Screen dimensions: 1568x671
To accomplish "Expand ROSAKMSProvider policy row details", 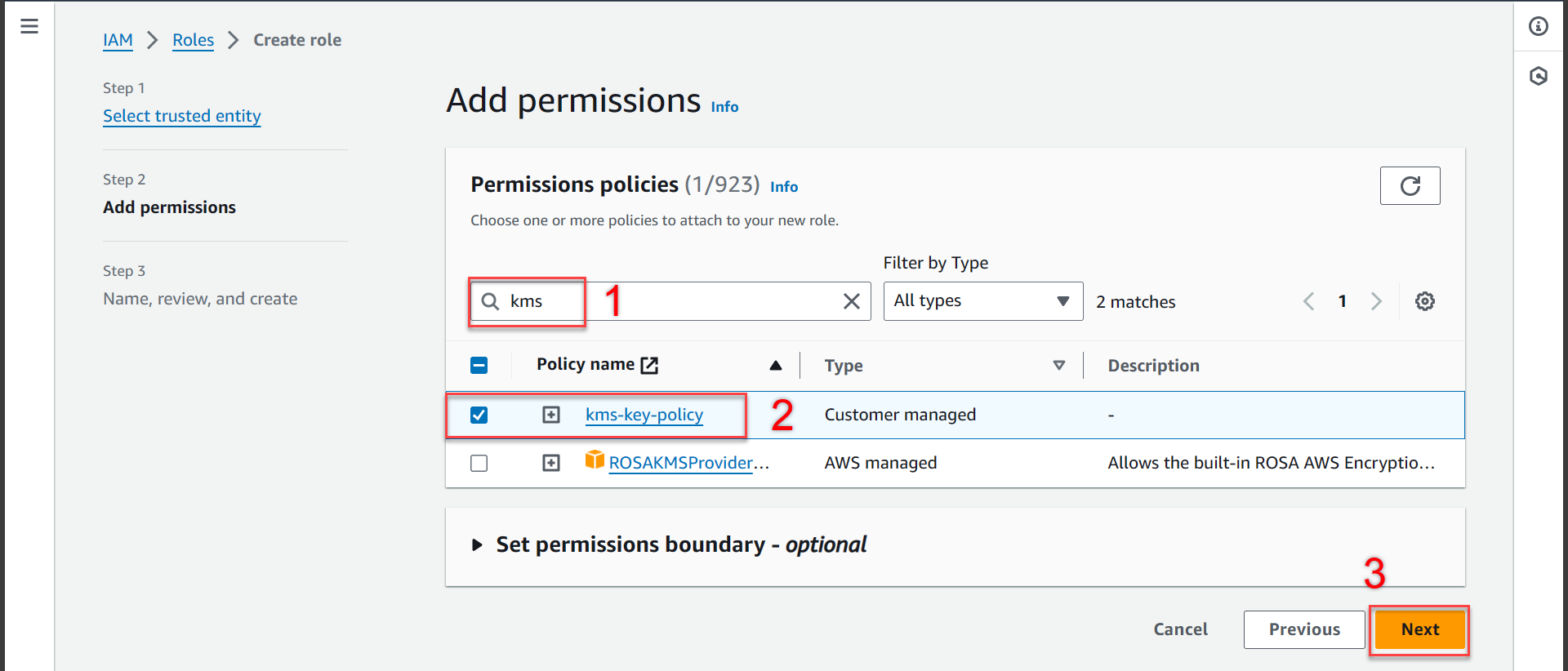I will click(x=551, y=464).
